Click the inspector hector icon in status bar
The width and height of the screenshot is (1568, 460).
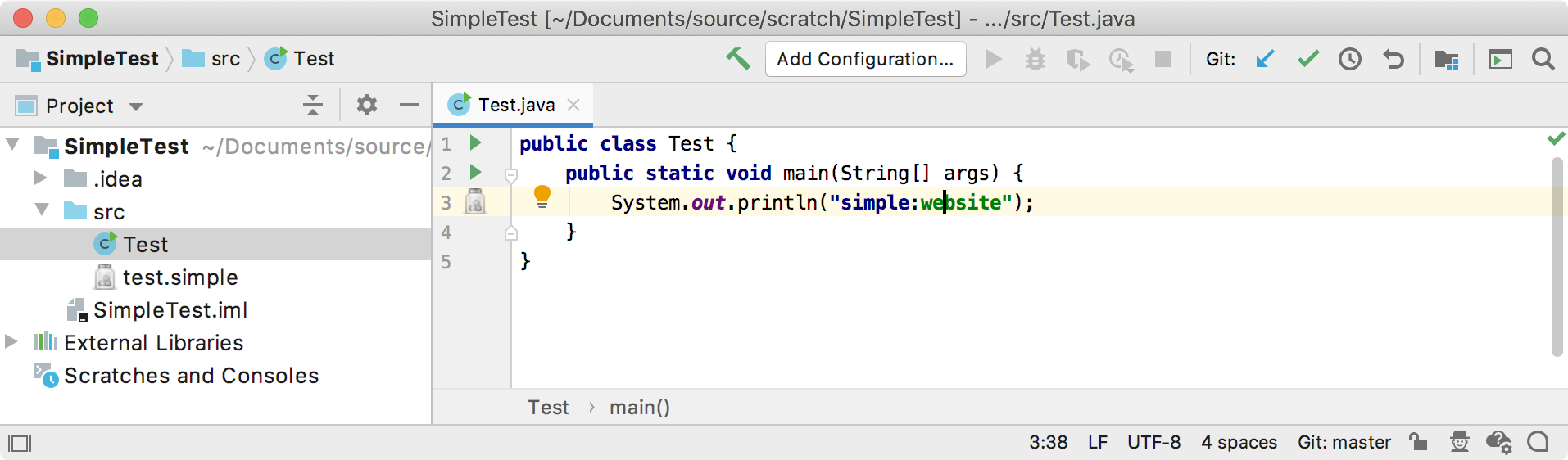pos(1460,442)
